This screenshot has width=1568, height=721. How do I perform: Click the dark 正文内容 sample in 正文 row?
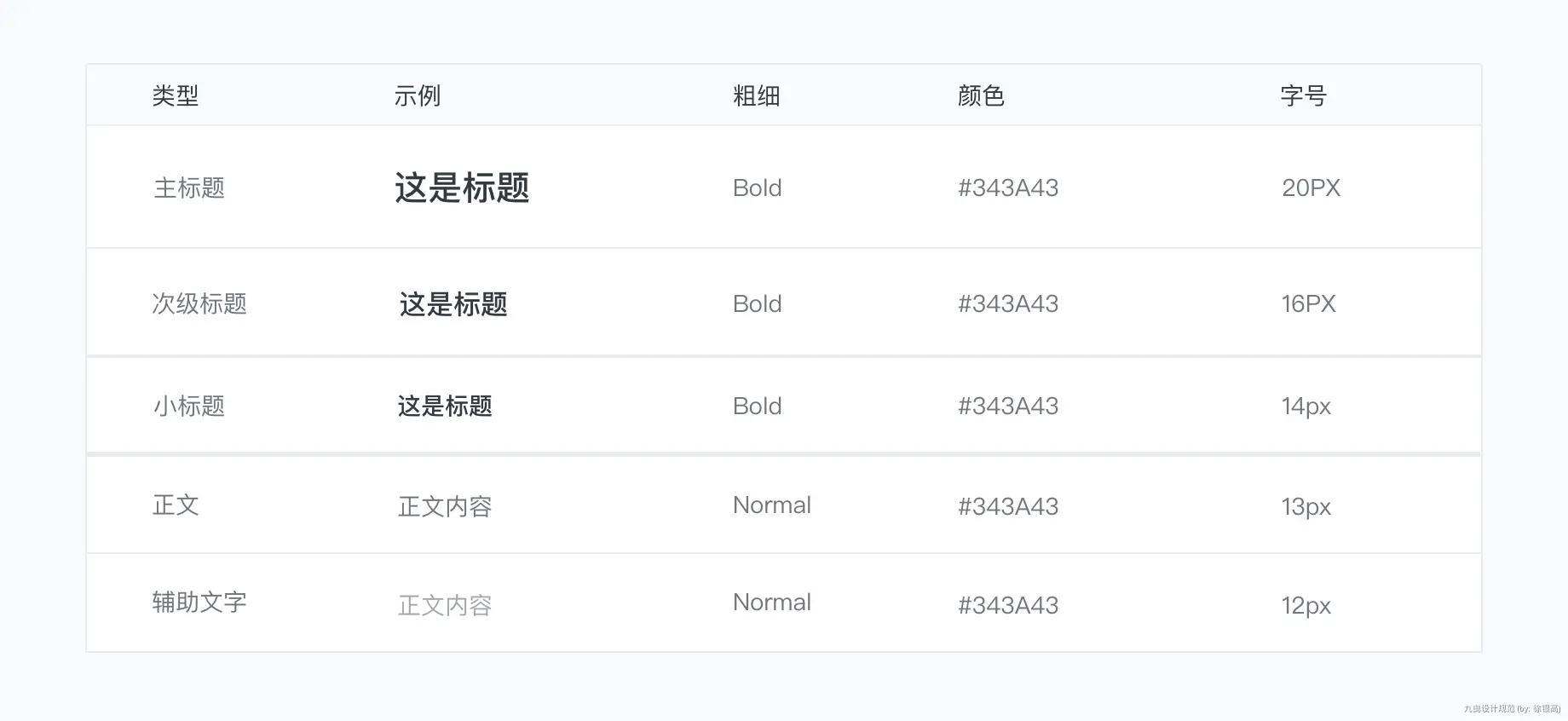pyautogui.click(x=445, y=506)
